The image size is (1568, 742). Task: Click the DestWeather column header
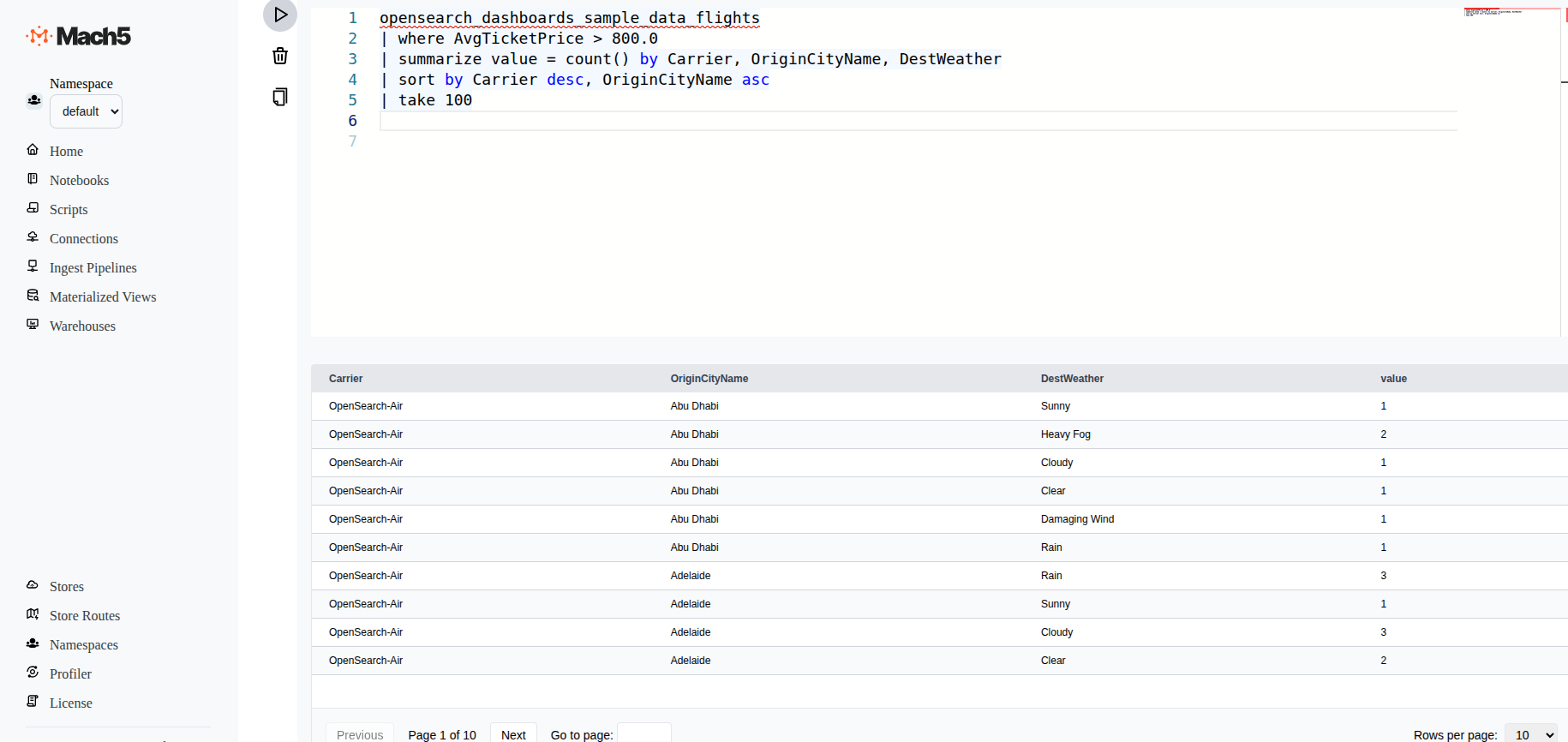1072,379
